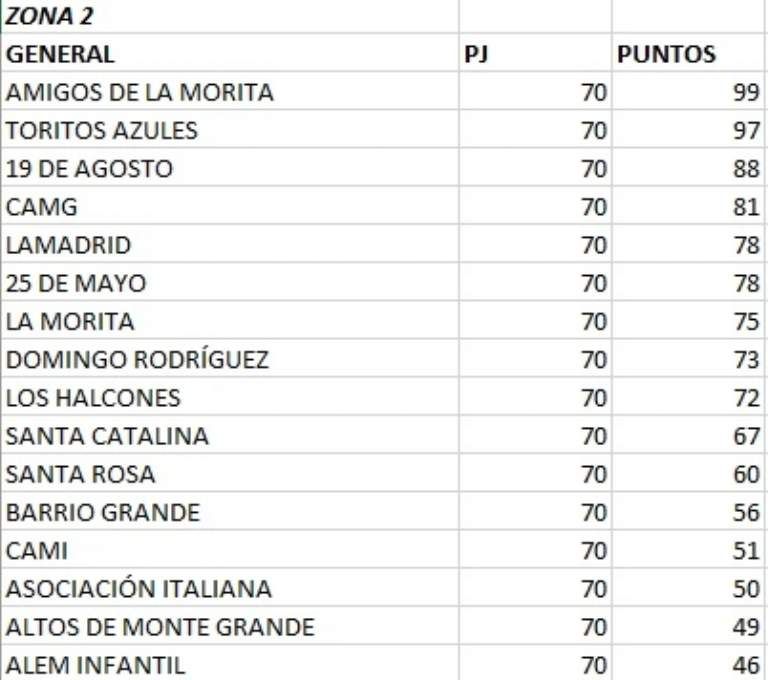Click the PUNTOS column header
Image resolution: width=768 pixels, height=680 pixels.
point(666,54)
